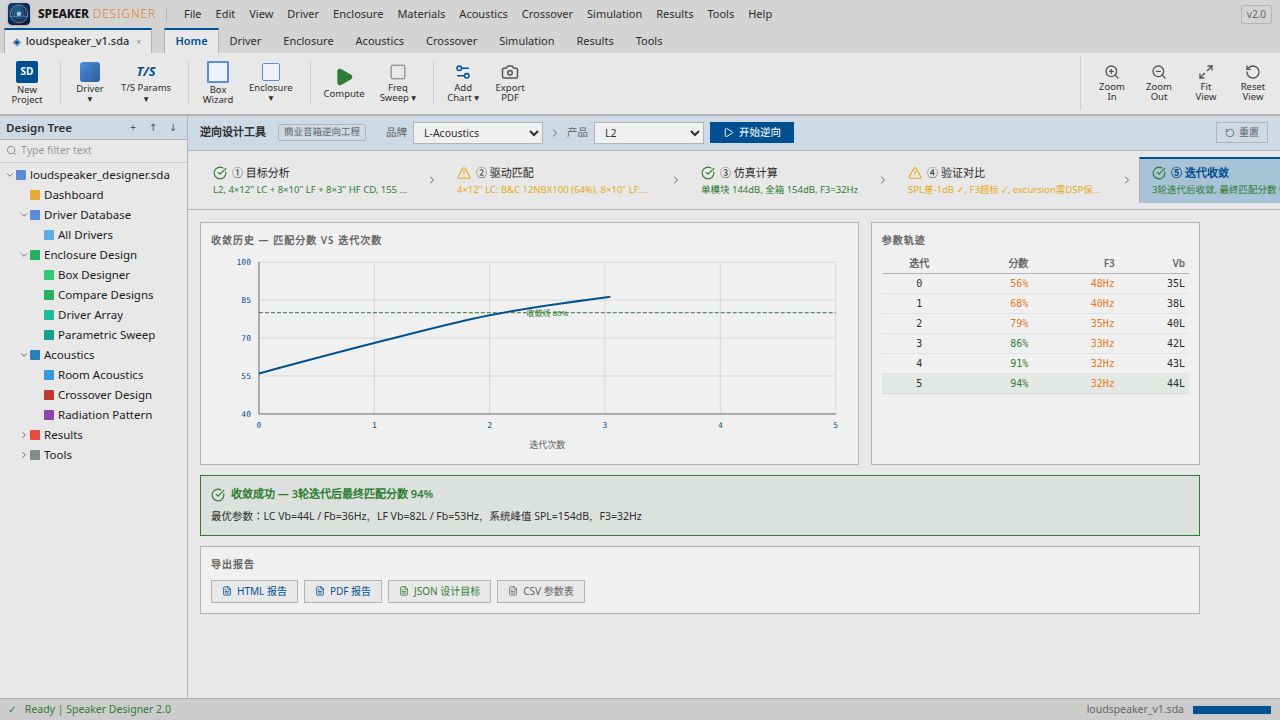Run Compute simulation
The height and width of the screenshot is (720, 1280).
click(x=343, y=82)
